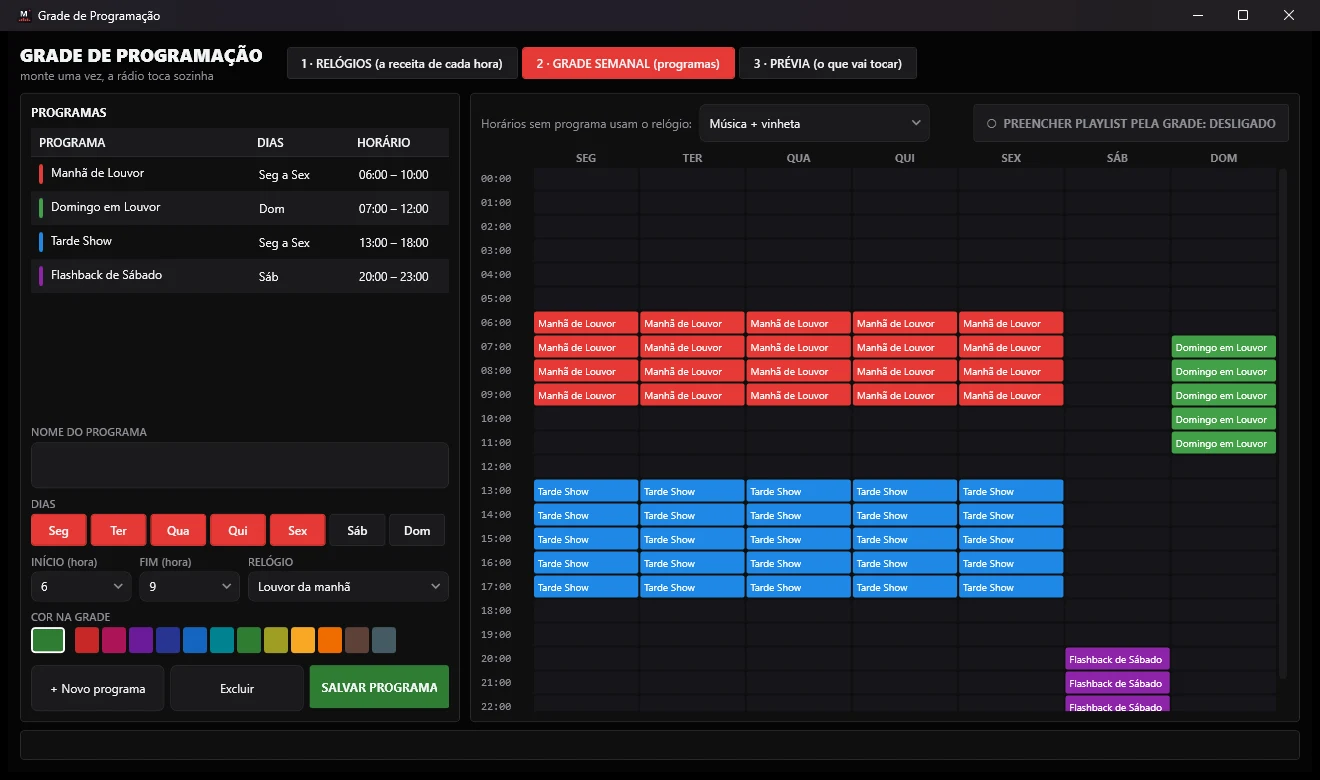
Task: Open the Relógios tab
Action: coord(402,63)
